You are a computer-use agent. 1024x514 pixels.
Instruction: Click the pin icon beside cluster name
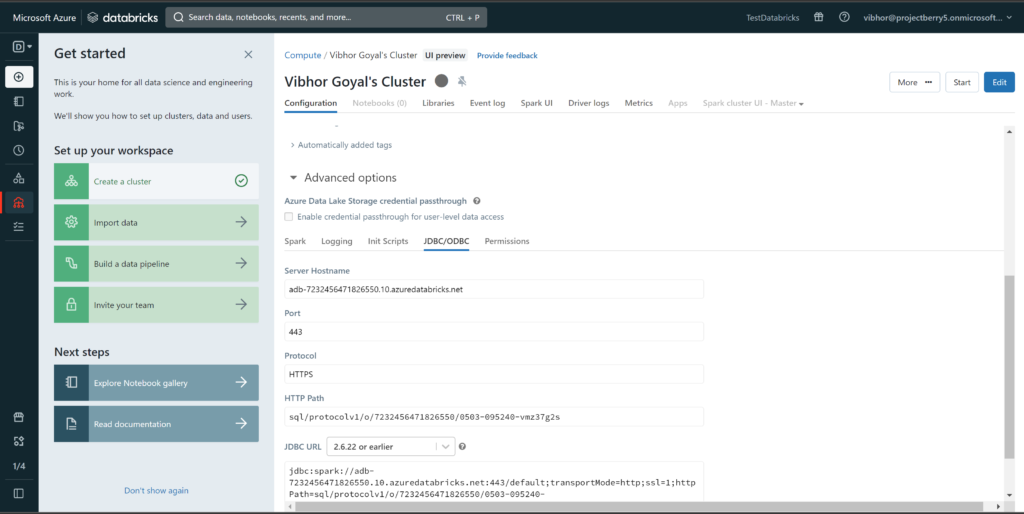pyautogui.click(x=462, y=82)
